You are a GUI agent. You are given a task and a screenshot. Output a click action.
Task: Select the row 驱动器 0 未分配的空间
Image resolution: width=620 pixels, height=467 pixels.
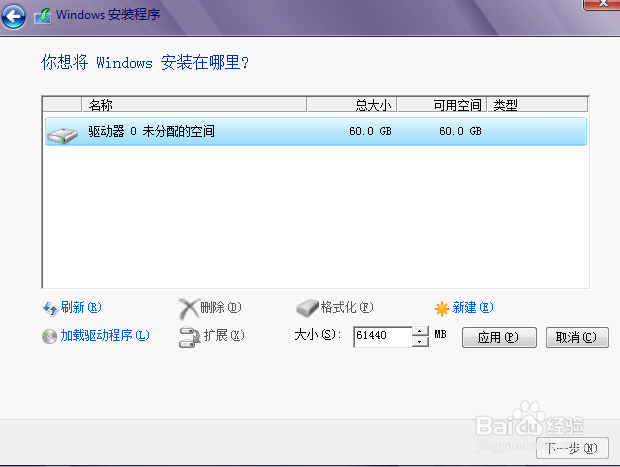316,132
